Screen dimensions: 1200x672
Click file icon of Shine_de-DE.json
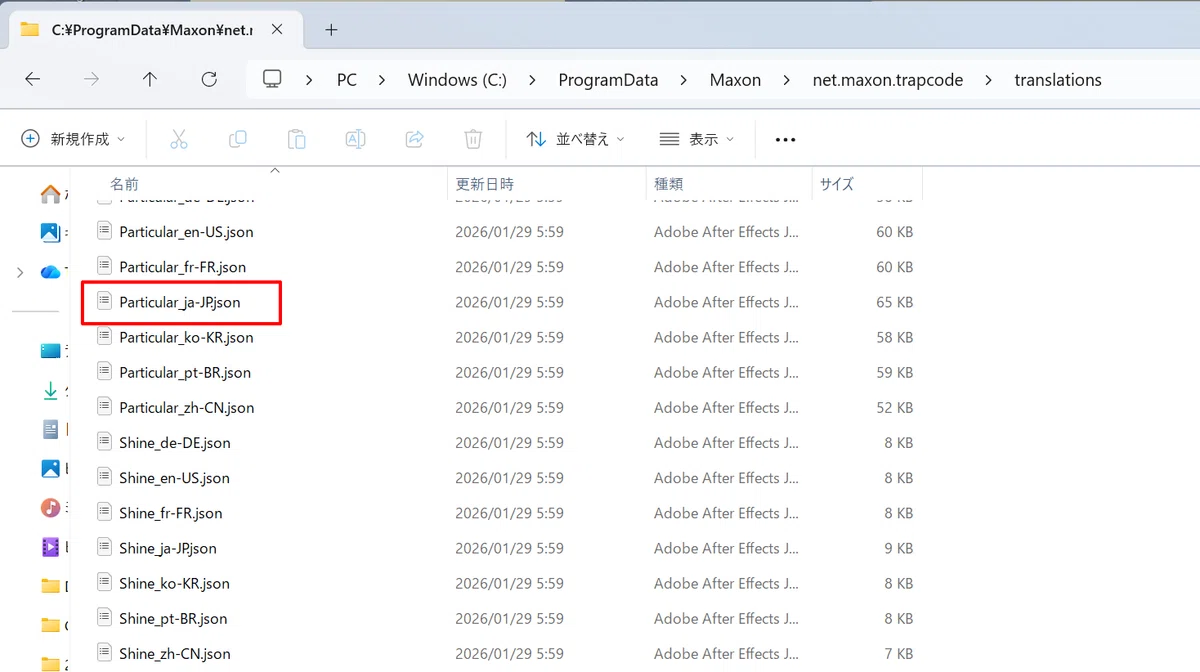click(104, 442)
